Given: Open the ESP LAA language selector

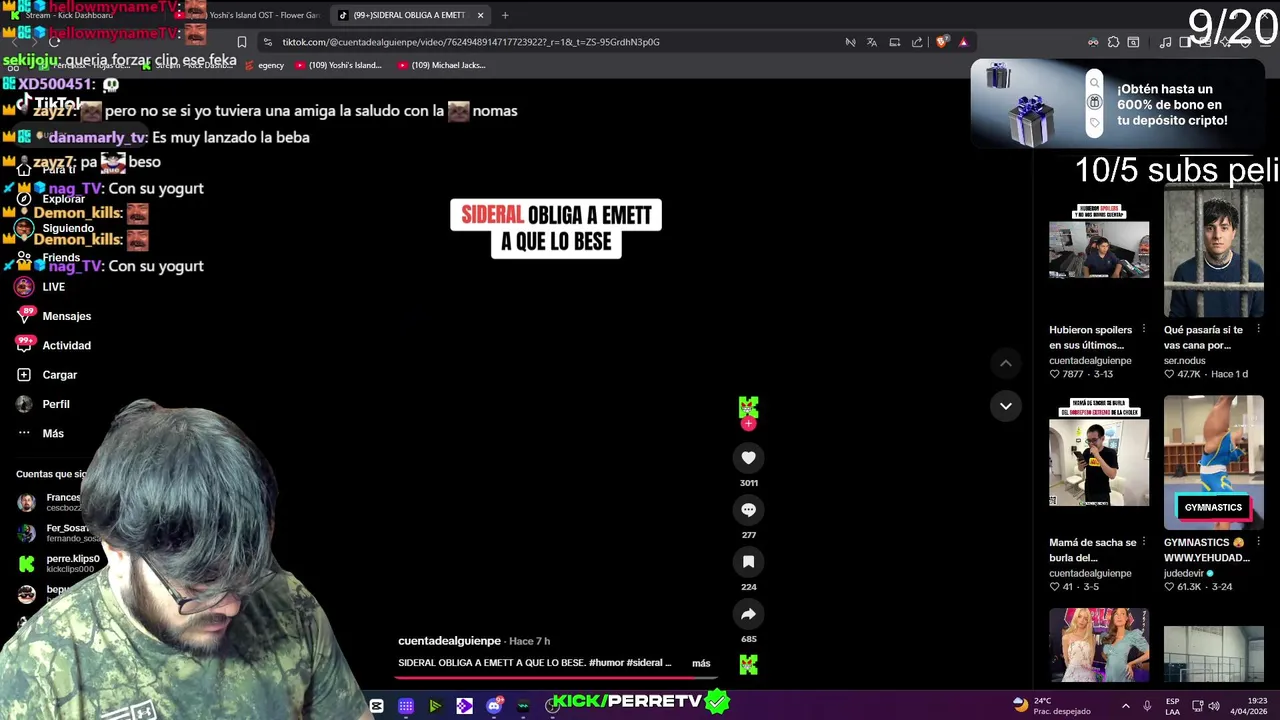Looking at the screenshot, I should (1172, 705).
